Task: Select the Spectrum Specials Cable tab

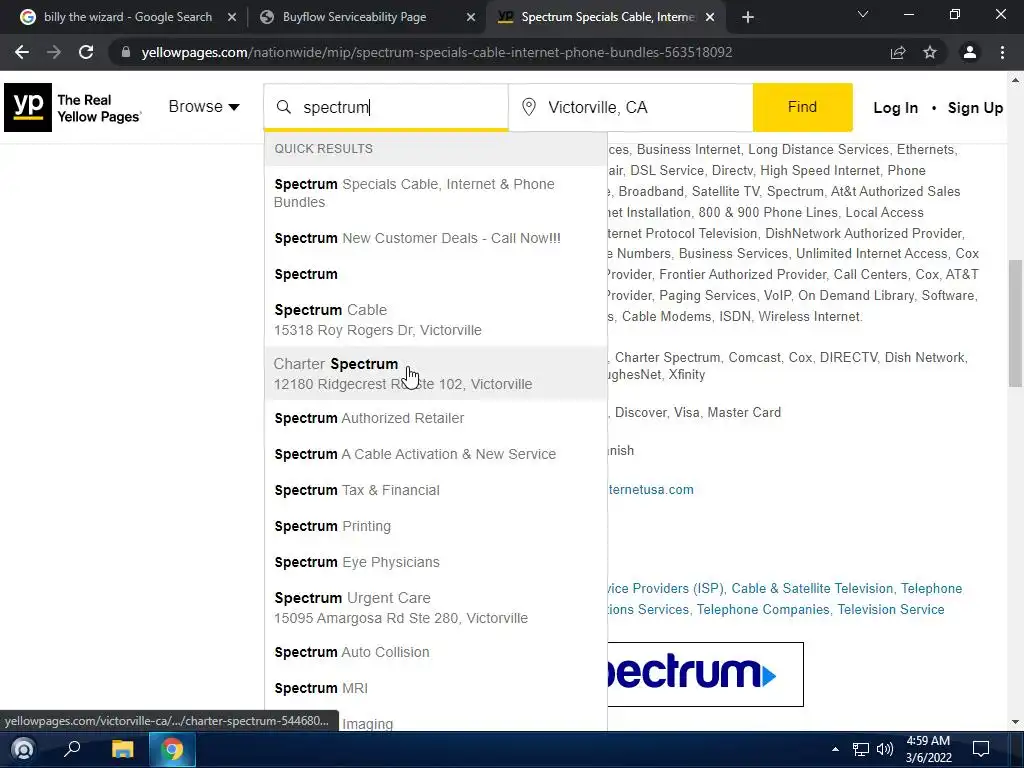Action: pos(606,18)
